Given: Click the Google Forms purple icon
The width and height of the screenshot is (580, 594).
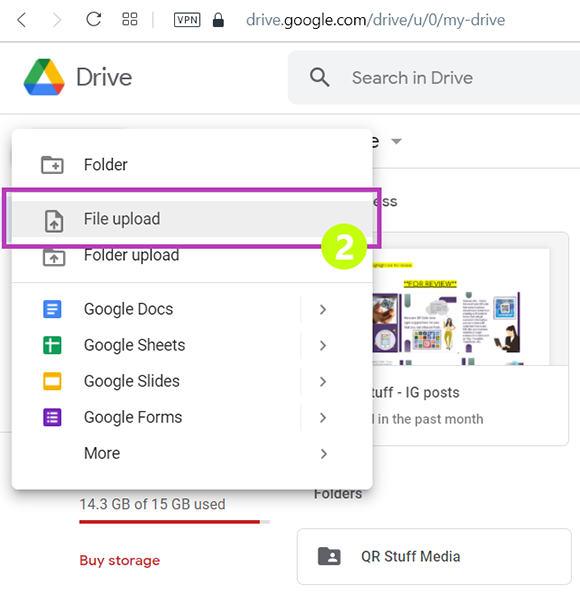Looking at the screenshot, I should coord(52,417).
